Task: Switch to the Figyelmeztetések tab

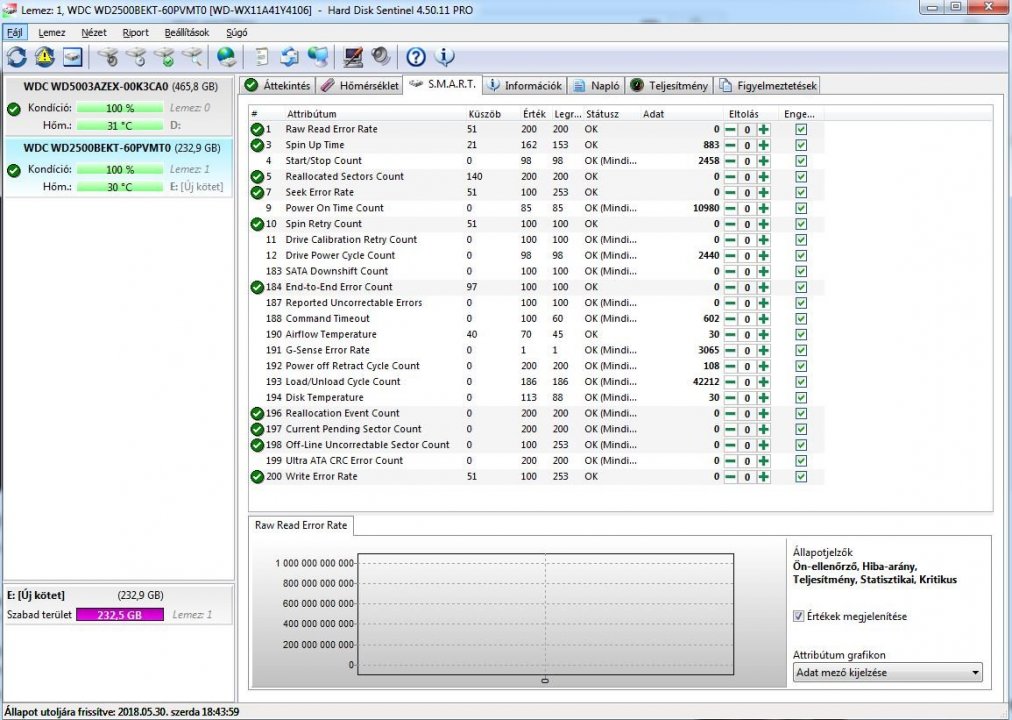Action: pos(767,86)
